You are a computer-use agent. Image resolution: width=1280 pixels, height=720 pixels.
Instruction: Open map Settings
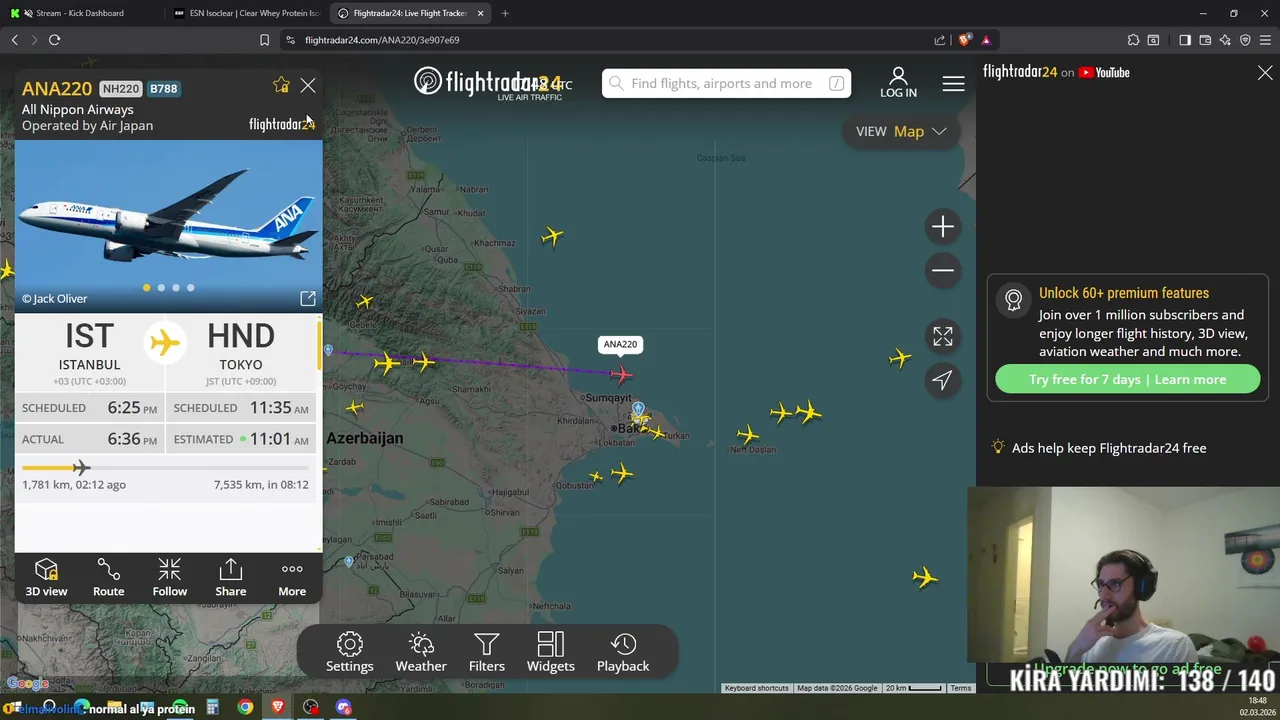coord(350,652)
